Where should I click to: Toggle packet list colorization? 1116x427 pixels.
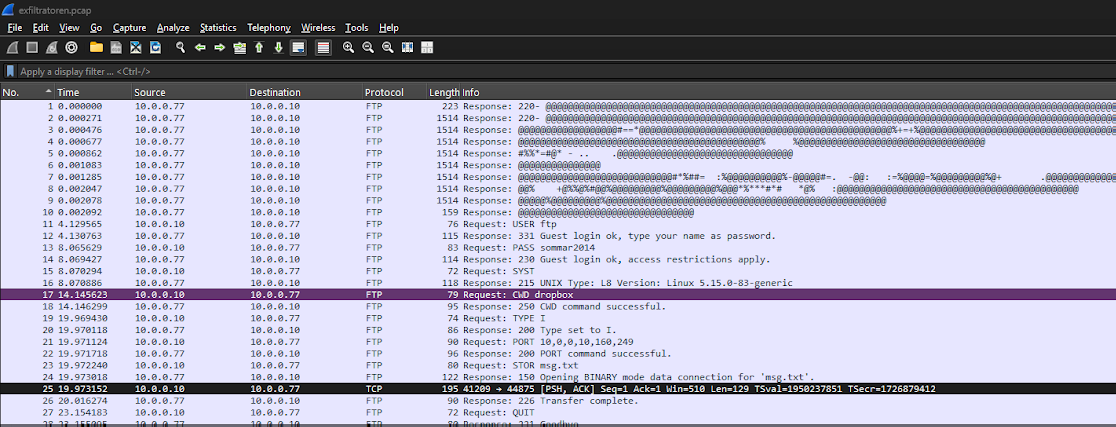[323, 48]
